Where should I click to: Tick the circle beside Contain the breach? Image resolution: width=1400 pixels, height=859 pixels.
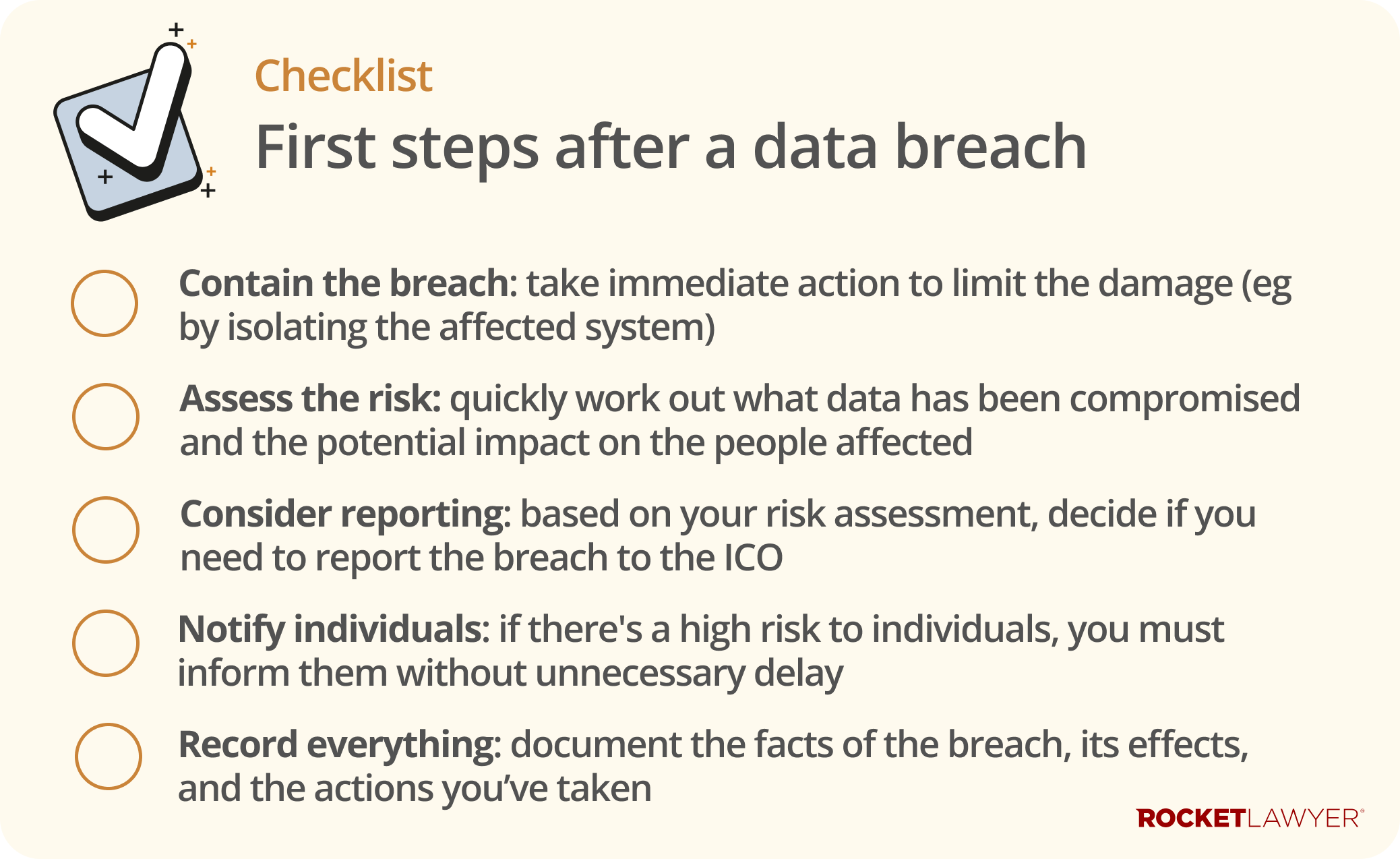(x=104, y=303)
